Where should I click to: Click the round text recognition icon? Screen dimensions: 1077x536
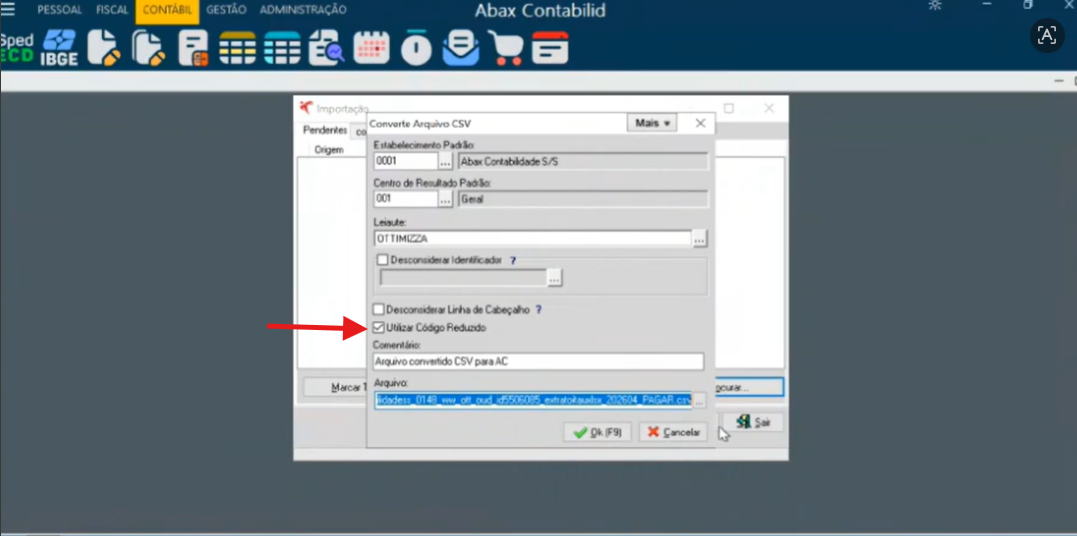1047,35
